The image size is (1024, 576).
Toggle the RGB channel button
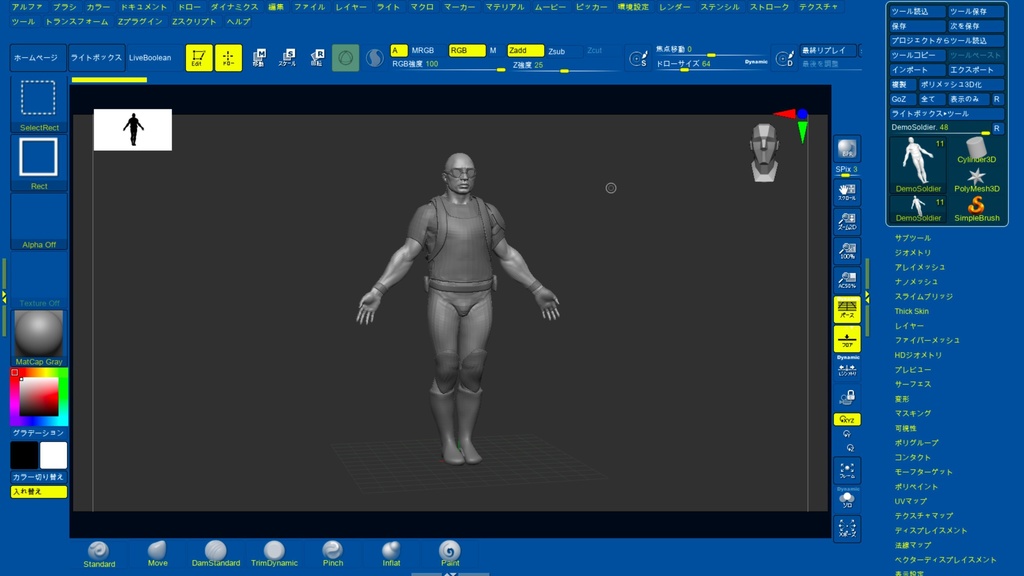[x=467, y=50]
